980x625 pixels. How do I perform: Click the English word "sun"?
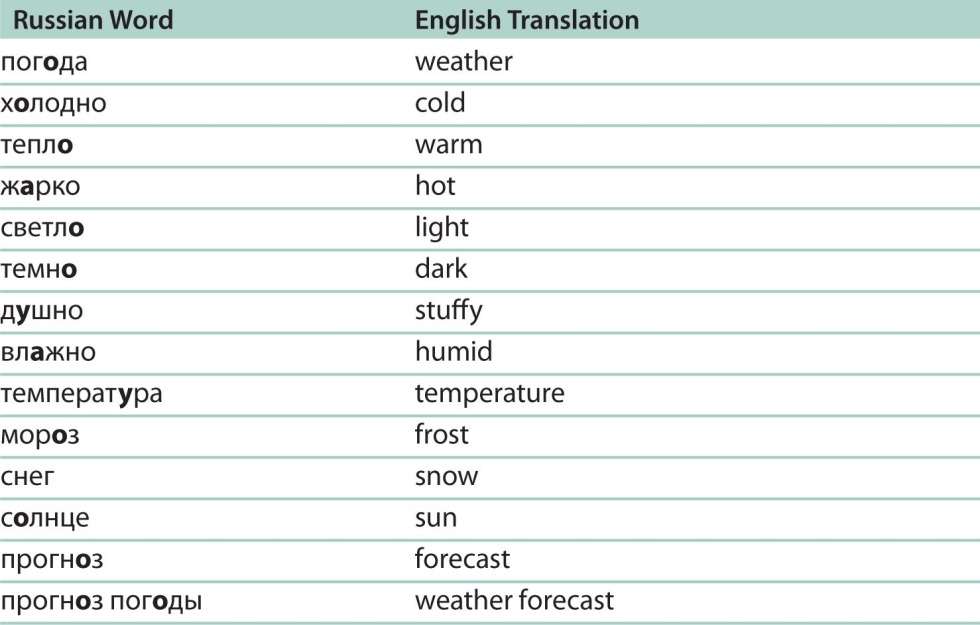point(435,518)
